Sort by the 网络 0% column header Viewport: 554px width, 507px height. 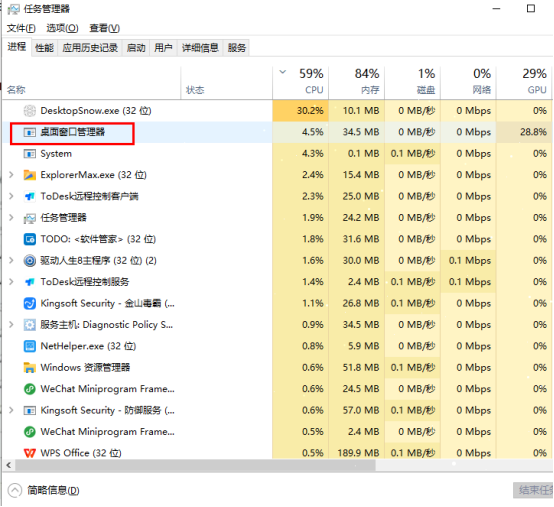[x=468, y=83]
